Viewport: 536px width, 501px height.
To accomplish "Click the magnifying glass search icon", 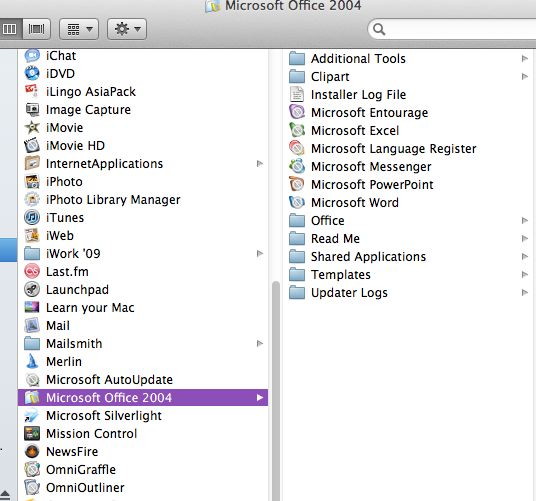I will [x=379, y=29].
